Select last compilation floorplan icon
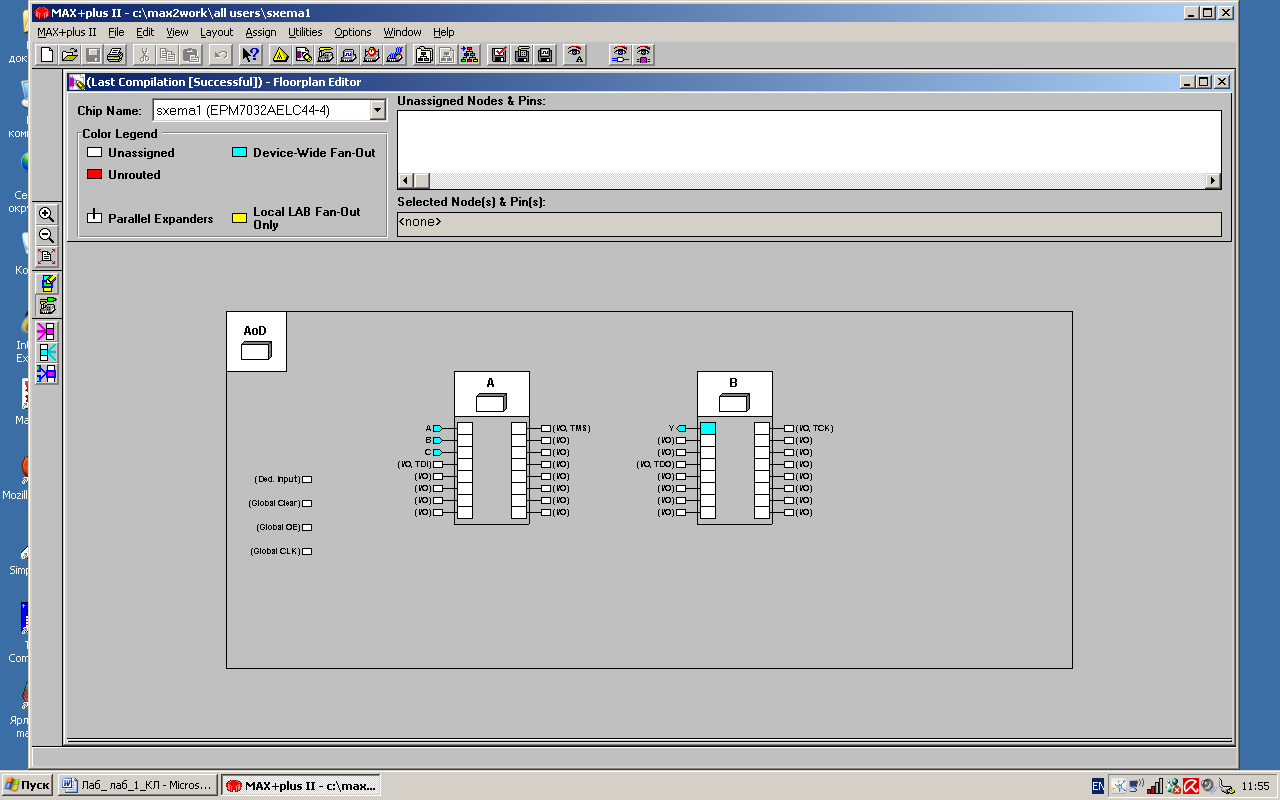1280x800 pixels. [47, 305]
